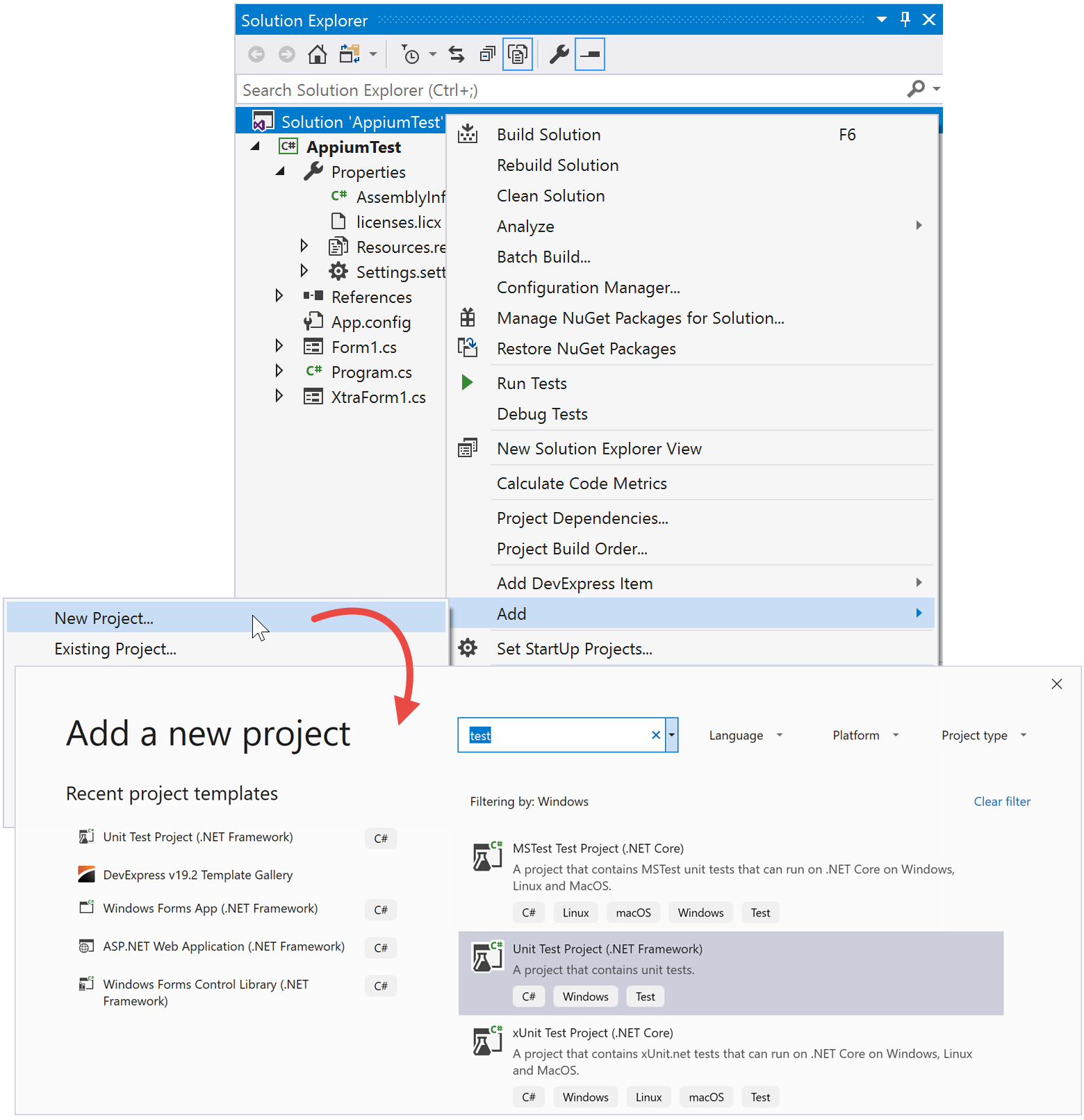Choose New Project... in the Add submenu
The image size is (1084, 1120).
pyautogui.click(x=226, y=618)
